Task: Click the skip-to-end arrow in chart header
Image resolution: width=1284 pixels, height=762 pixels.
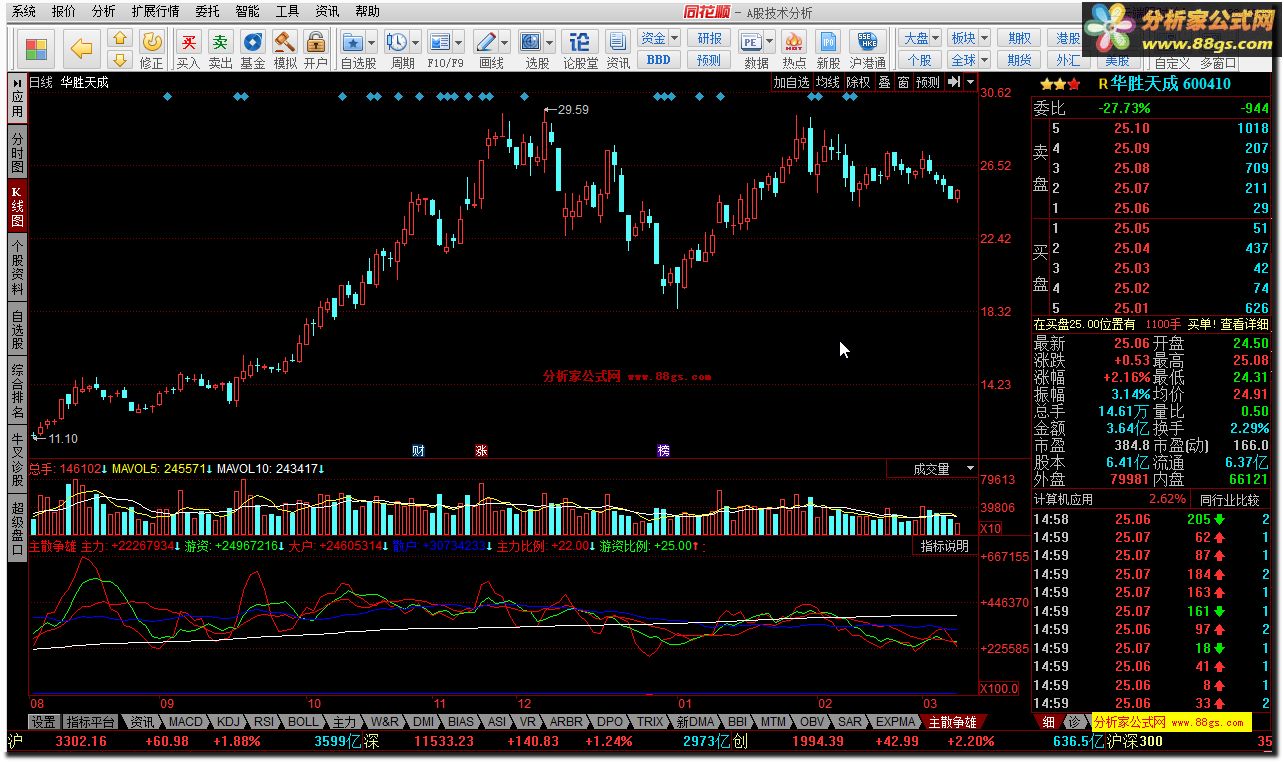Action: pos(954,83)
